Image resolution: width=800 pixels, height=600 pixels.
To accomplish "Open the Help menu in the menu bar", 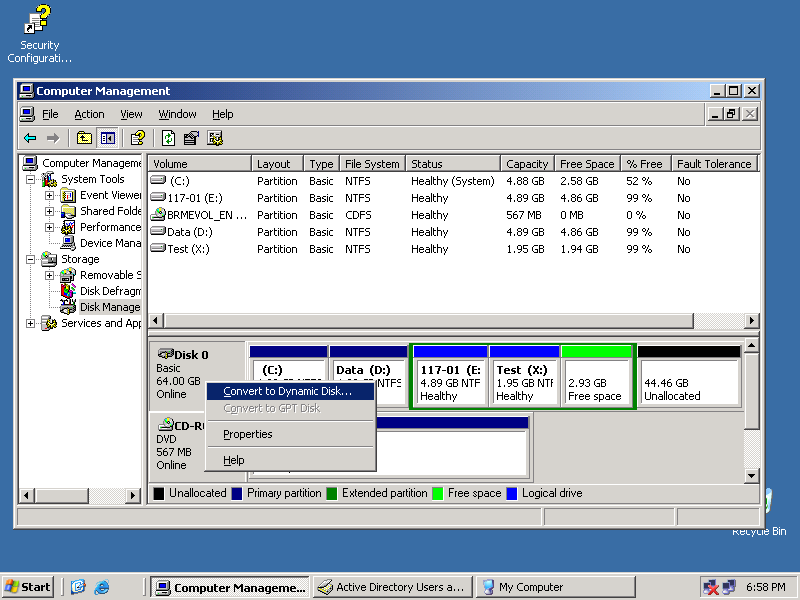I will point(222,114).
